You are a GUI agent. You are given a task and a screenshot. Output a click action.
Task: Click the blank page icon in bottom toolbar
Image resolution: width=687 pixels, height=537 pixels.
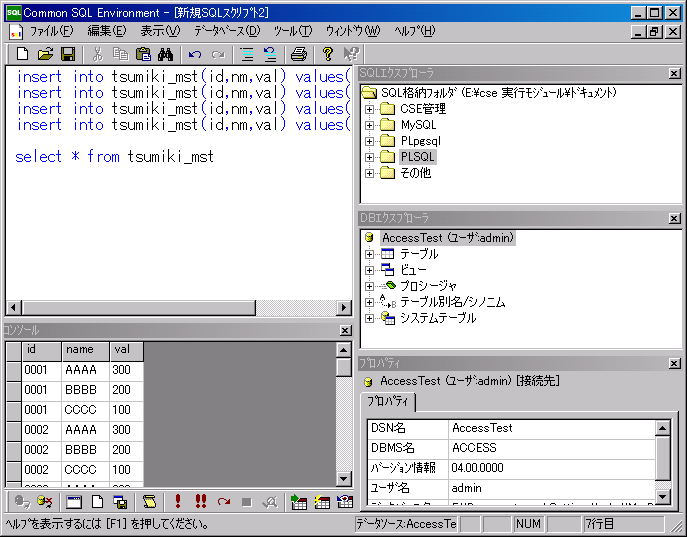point(97,502)
